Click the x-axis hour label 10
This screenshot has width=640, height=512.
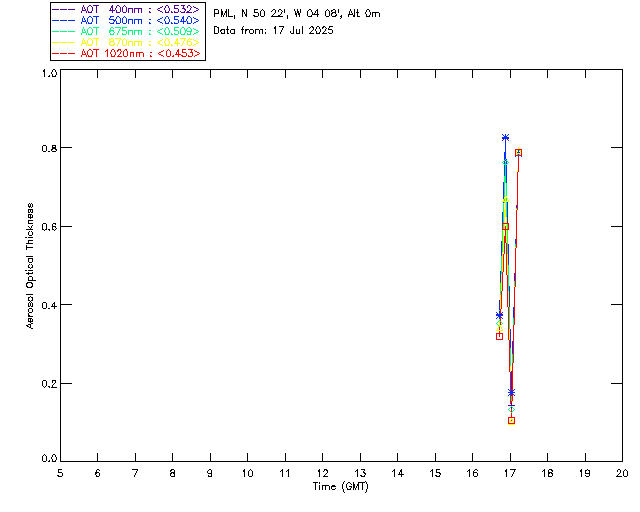247,474
